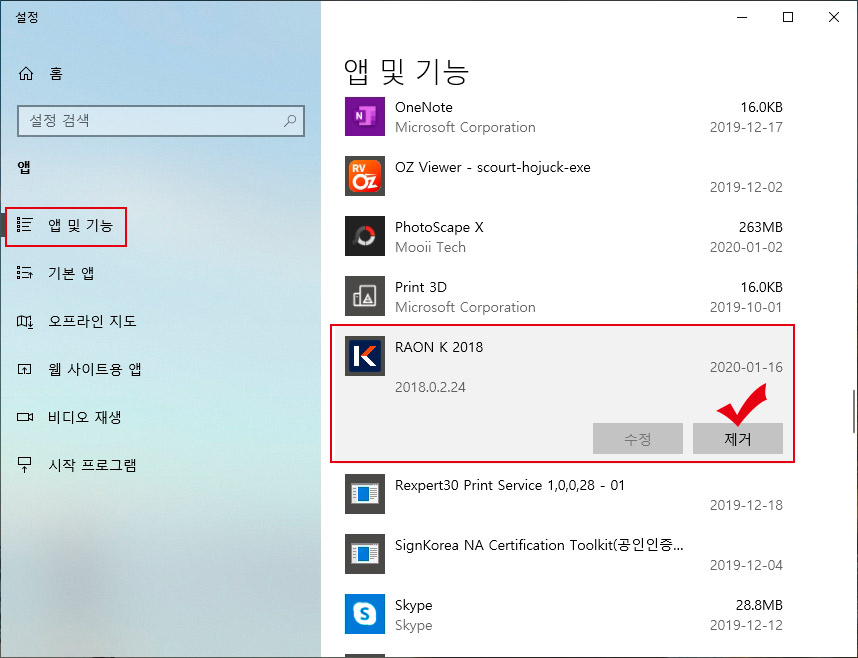Click the disabled 수정 button
The width and height of the screenshot is (858, 658).
[637, 438]
